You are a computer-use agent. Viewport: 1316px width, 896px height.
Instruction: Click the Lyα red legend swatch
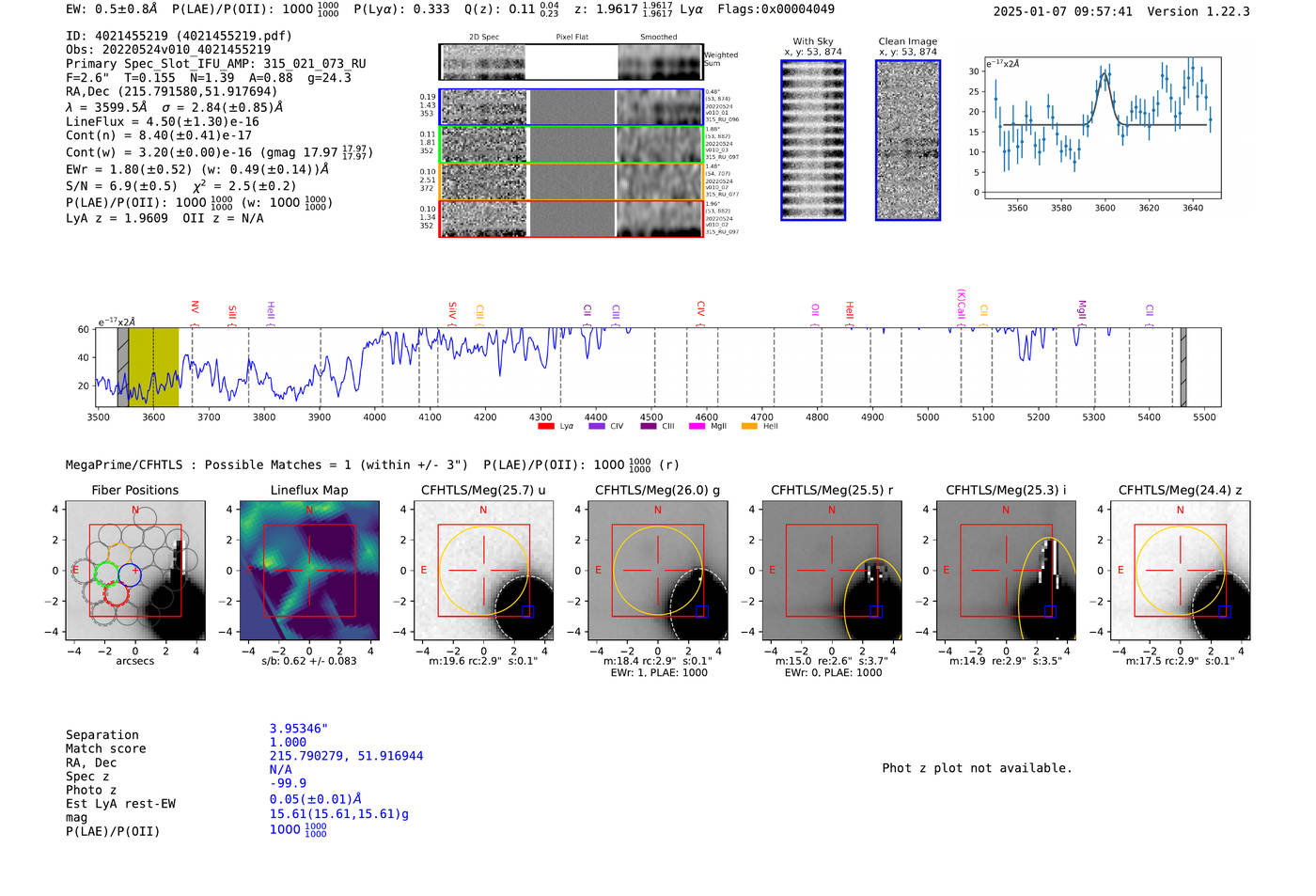click(545, 427)
